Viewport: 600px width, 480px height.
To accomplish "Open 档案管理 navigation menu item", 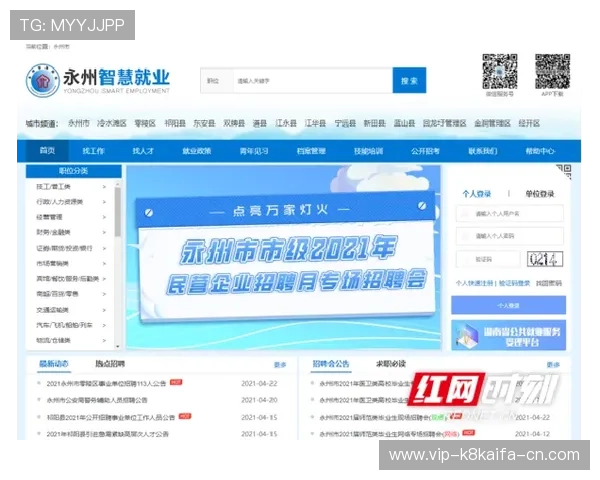I will pos(311,151).
